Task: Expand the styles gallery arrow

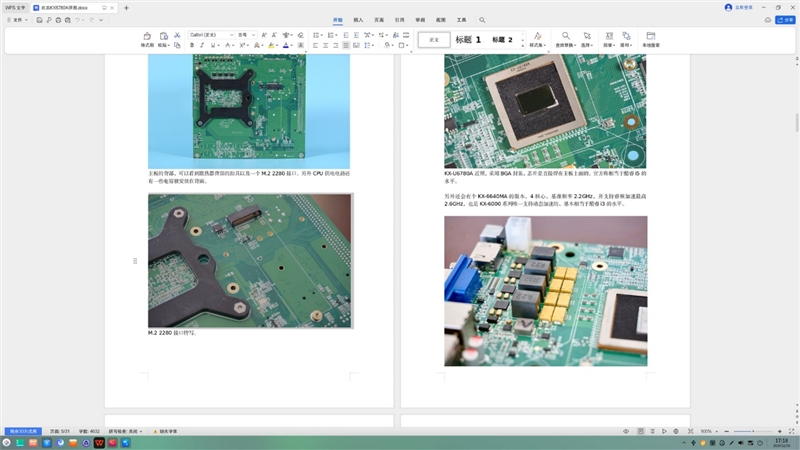Action: click(x=523, y=45)
